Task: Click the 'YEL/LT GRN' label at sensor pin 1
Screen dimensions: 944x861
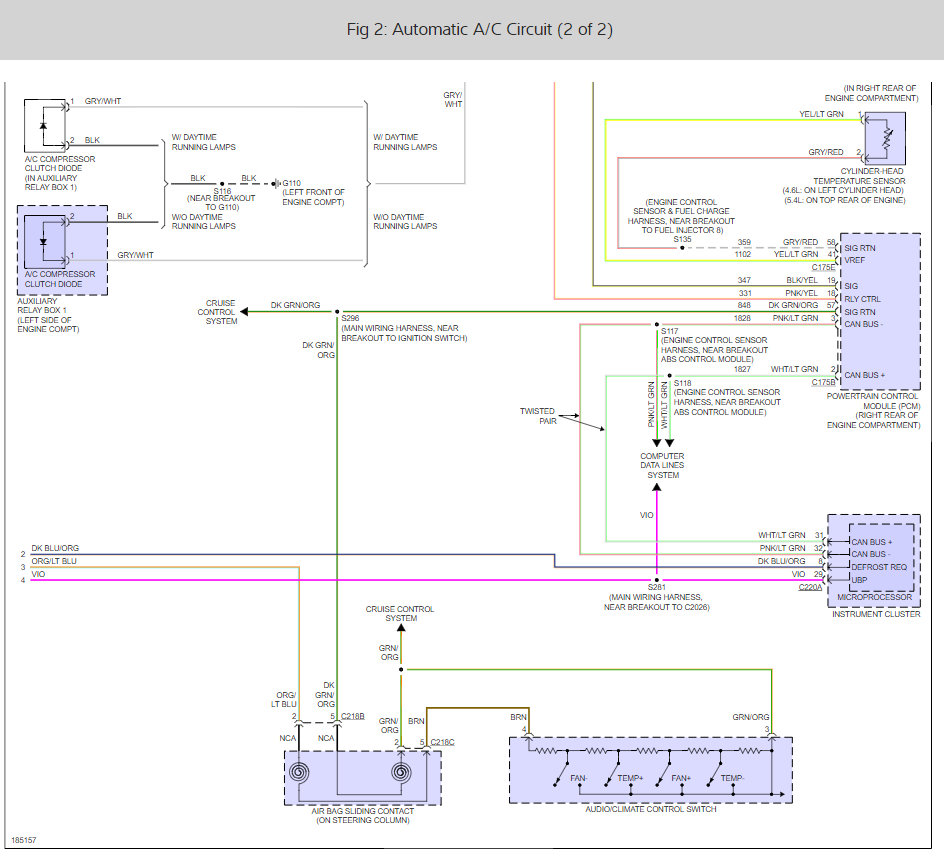Action: click(x=821, y=114)
